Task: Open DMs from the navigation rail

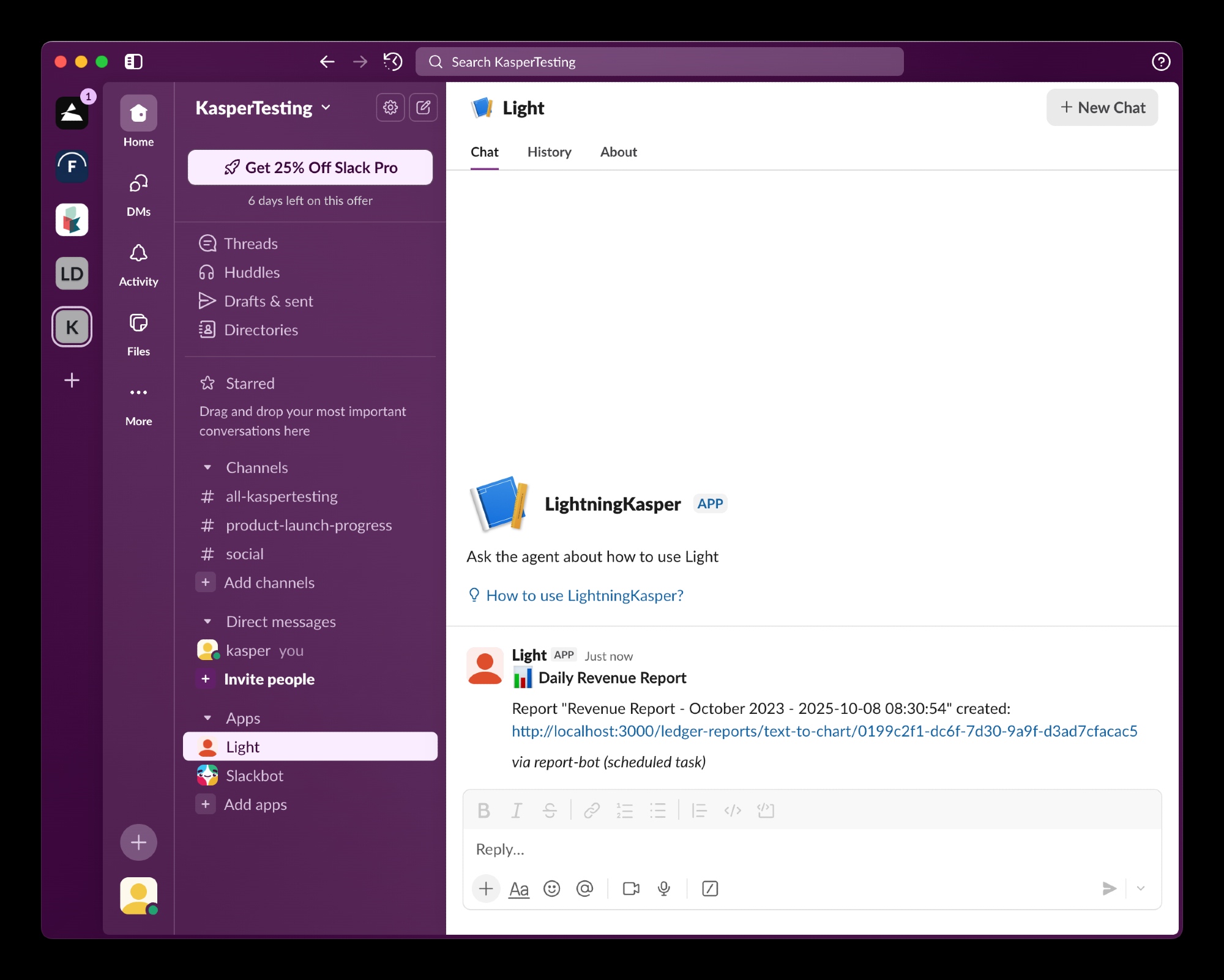Action: pyautogui.click(x=138, y=195)
